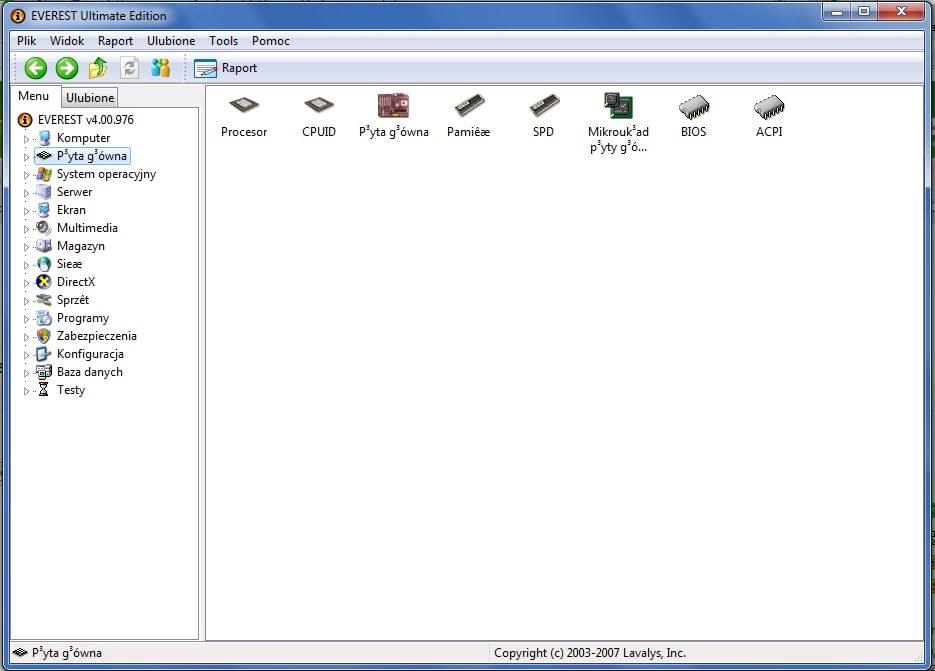
Task: Select Programy in the tree
Action: [83, 318]
